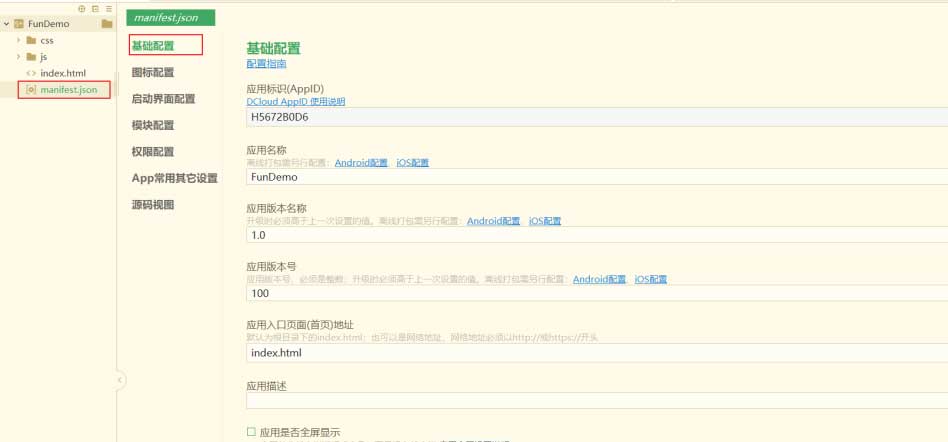Switch to the manifest.json editor tab
Screen dimensions: 948x442
tap(170, 18)
